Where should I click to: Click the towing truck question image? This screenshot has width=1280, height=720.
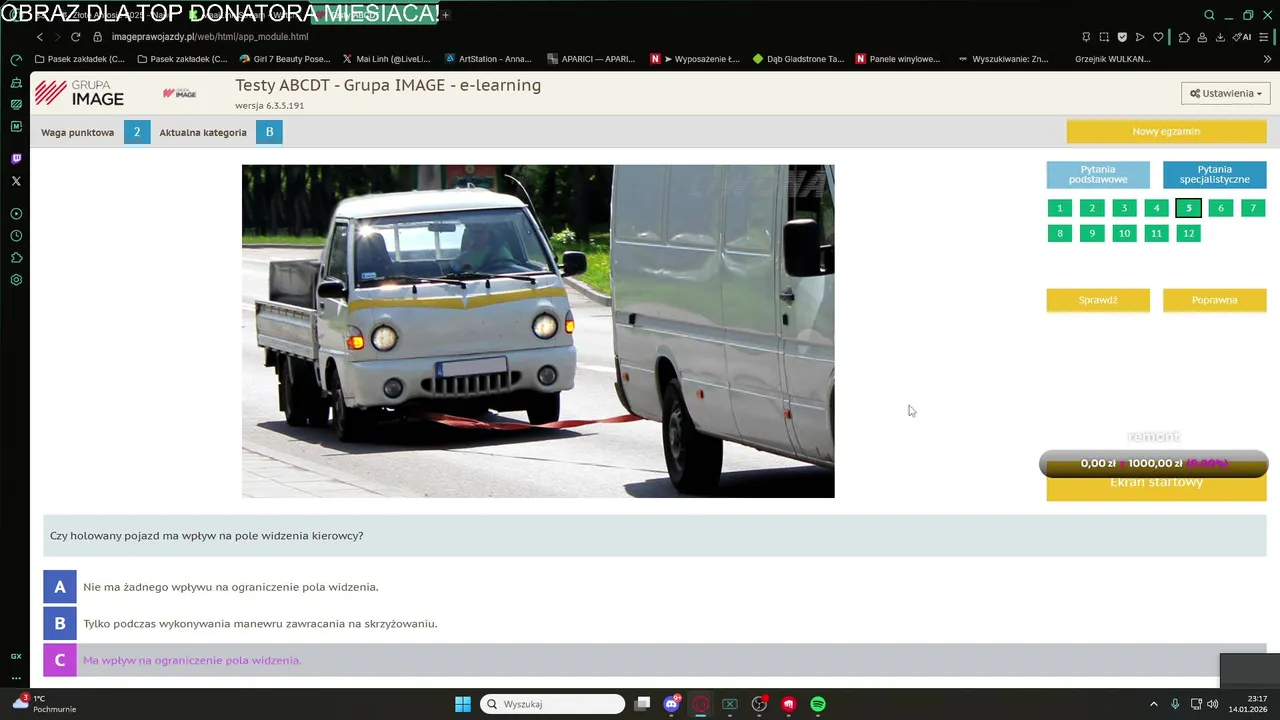(x=538, y=331)
